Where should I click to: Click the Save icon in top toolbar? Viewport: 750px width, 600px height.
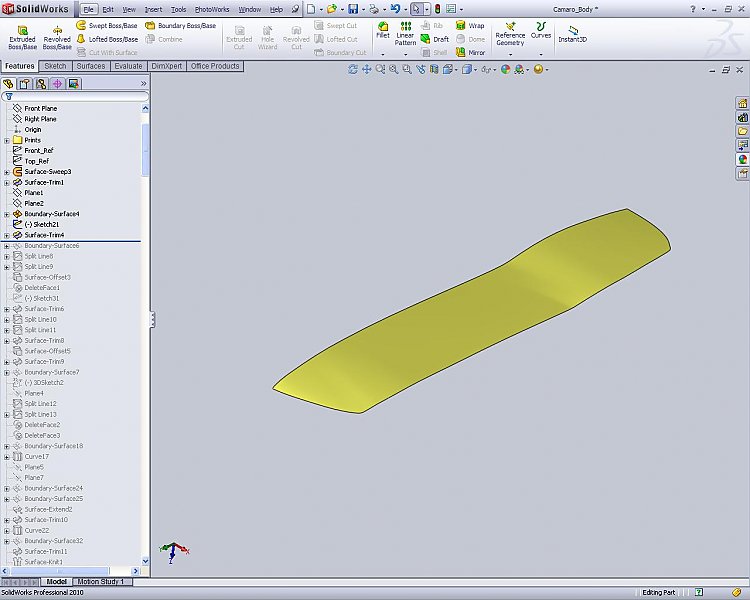point(353,9)
